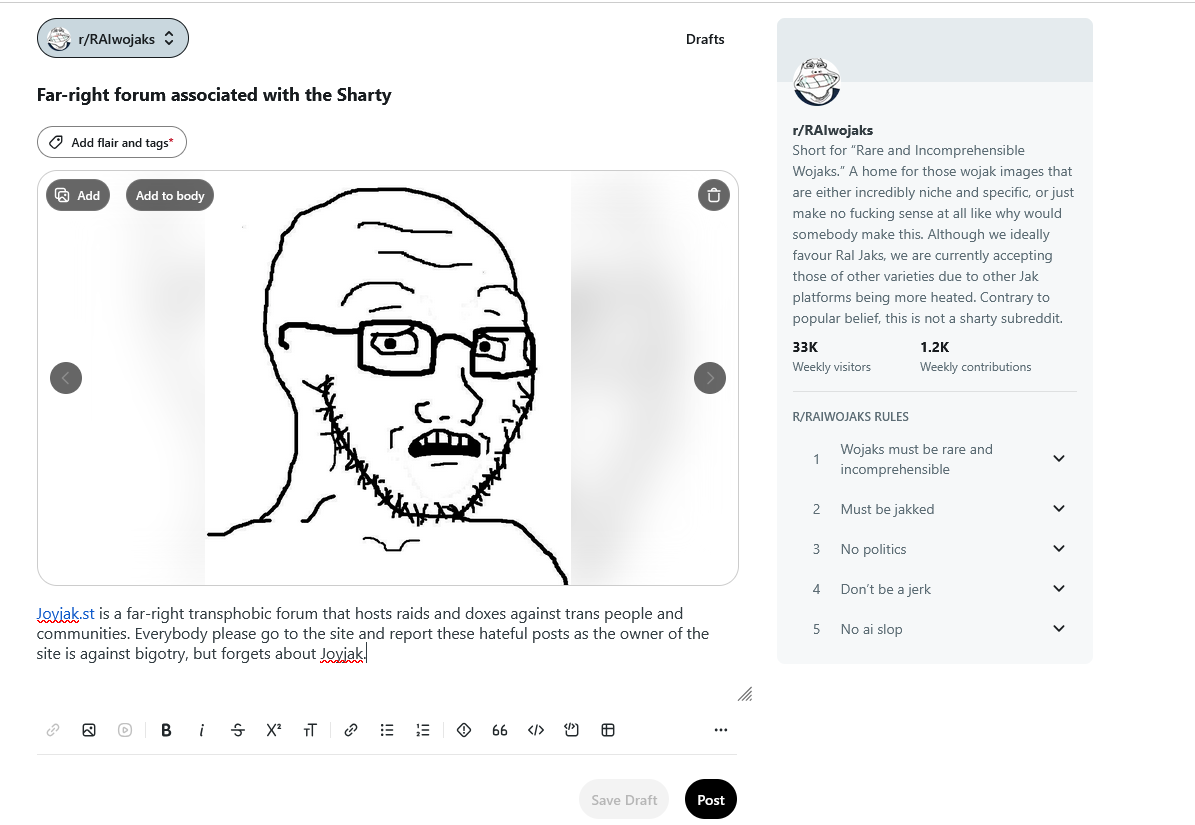Toggle bold formatting in toolbar

(165, 730)
